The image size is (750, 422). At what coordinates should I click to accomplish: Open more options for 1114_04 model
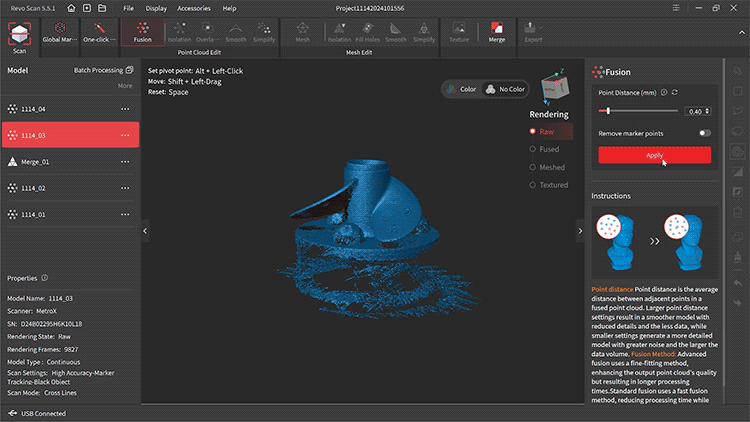[125, 108]
